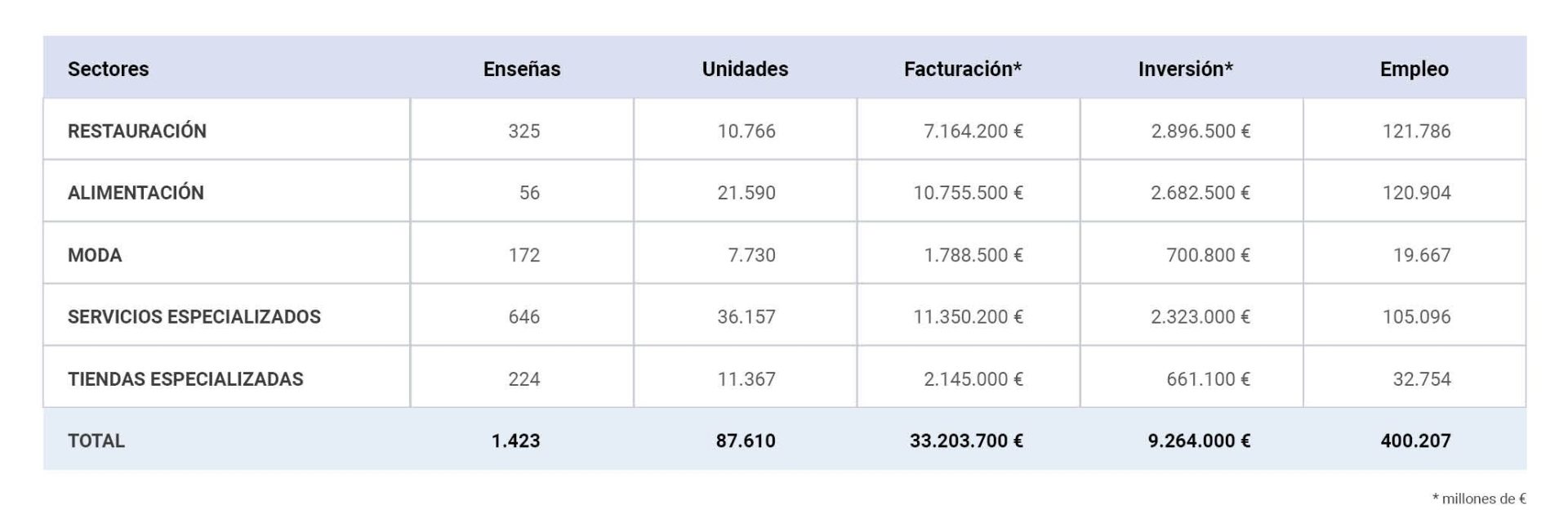Select Servicios Especializados inversión 2.323.000 €
This screenshot has height=528, width=1568.
tap(1200, 317)
